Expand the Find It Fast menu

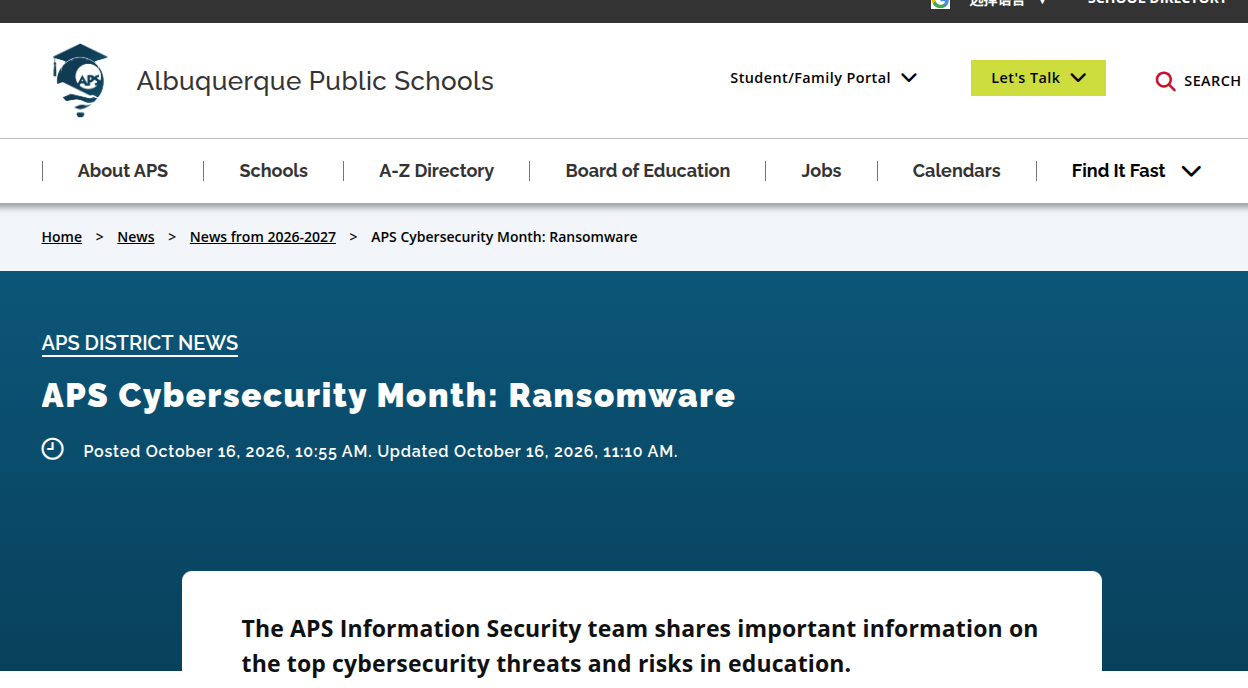pos(1136,171)
